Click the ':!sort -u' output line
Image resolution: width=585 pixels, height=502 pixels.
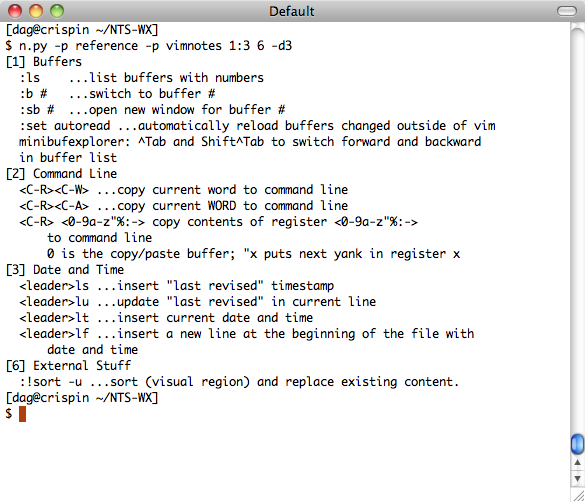coord(239,382)
